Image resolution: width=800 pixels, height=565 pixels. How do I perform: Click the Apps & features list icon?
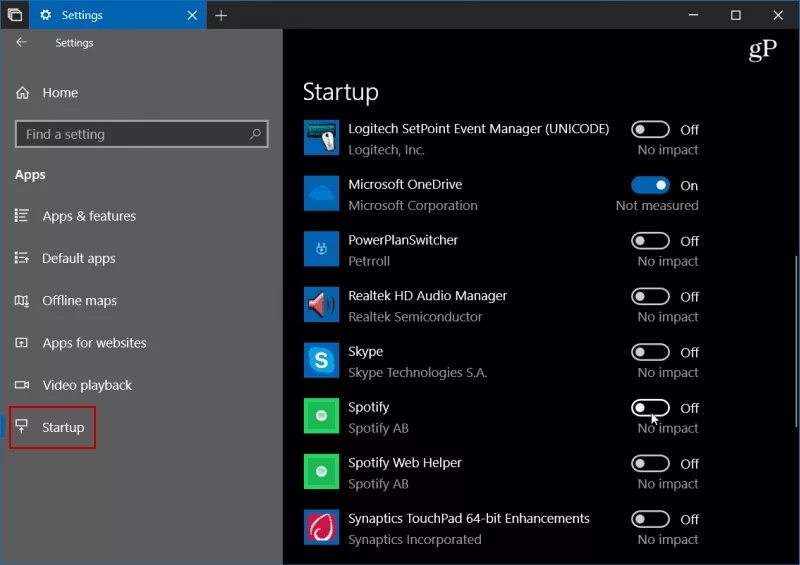(x=22, y=215)
